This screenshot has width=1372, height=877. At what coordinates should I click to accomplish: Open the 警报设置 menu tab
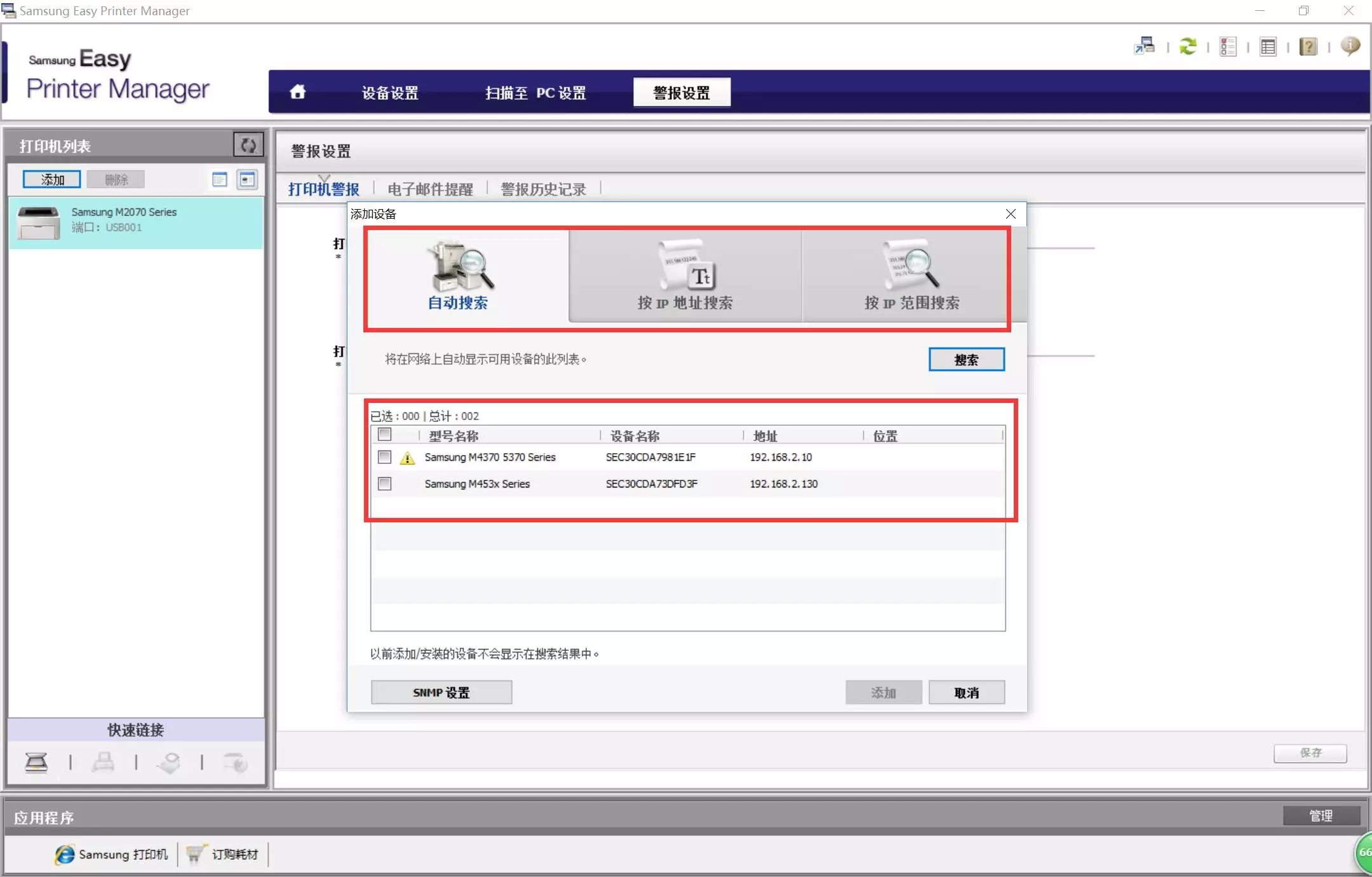pos(682,93)
